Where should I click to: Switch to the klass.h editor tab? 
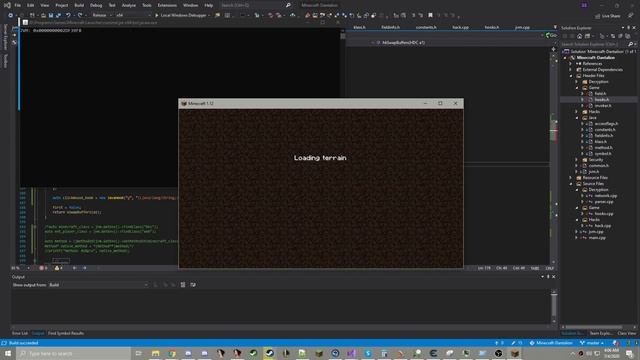360,27
